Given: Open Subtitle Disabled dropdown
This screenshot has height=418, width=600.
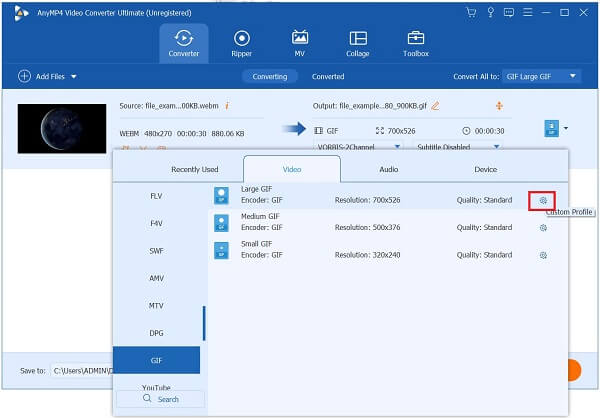Looking at the screenshot, I should [x=458, y=146].
